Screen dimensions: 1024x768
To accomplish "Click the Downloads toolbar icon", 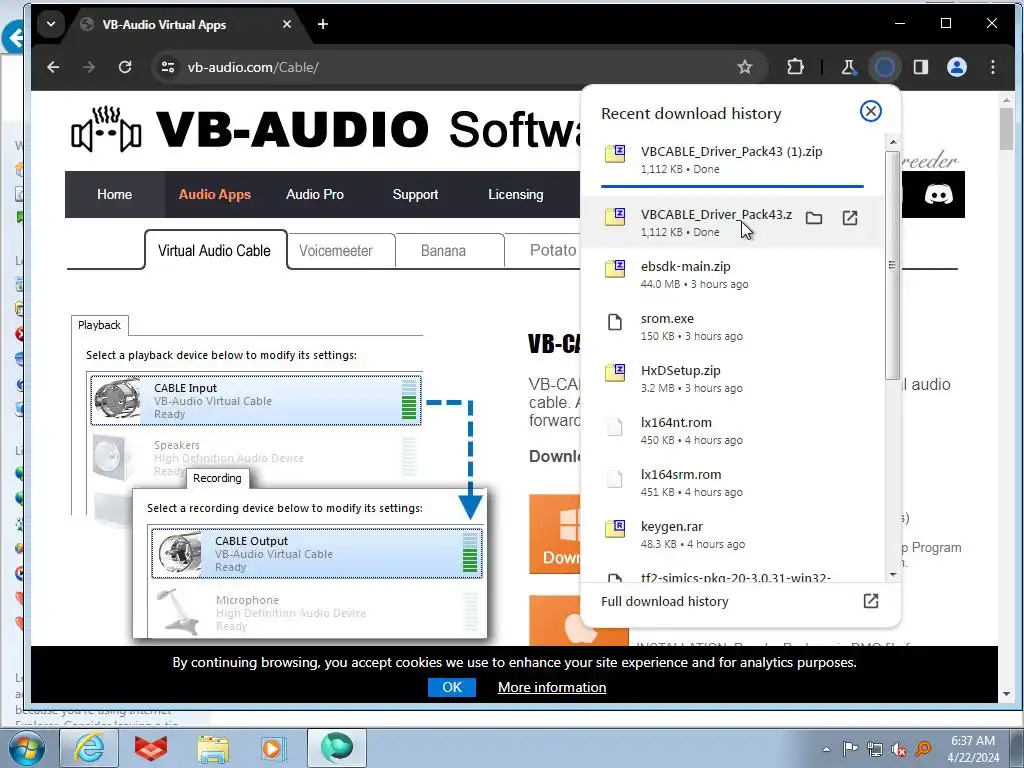I will pos(884,67).
